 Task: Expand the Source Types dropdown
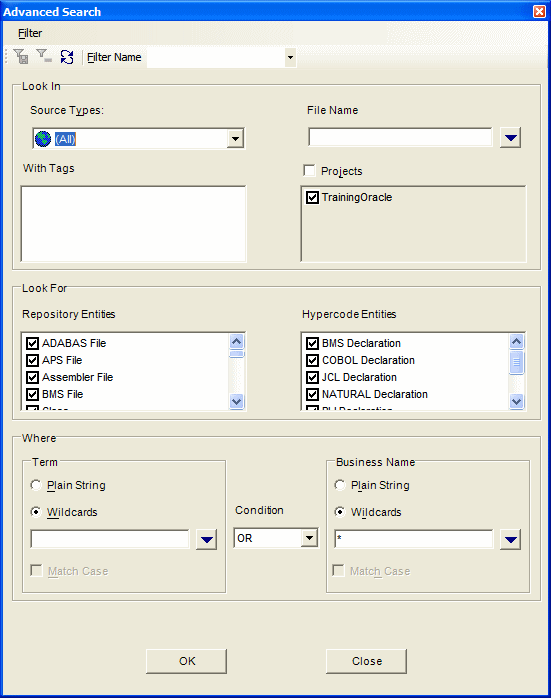pyautogui.click(x=235, y=138)
